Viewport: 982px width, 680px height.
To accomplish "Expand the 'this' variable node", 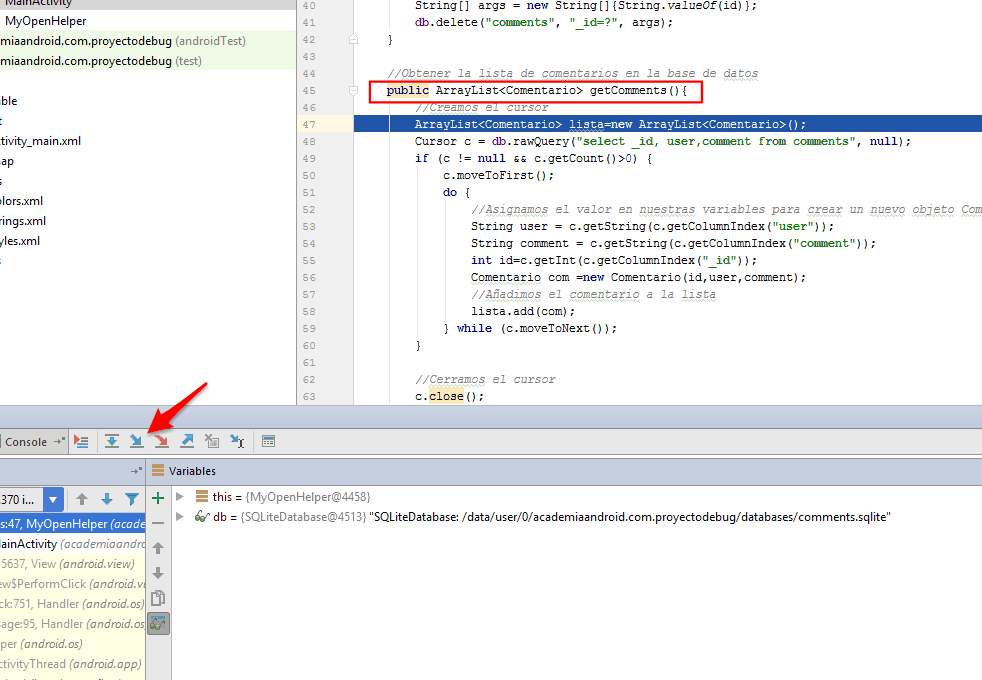I will click(x=180, y=497).
